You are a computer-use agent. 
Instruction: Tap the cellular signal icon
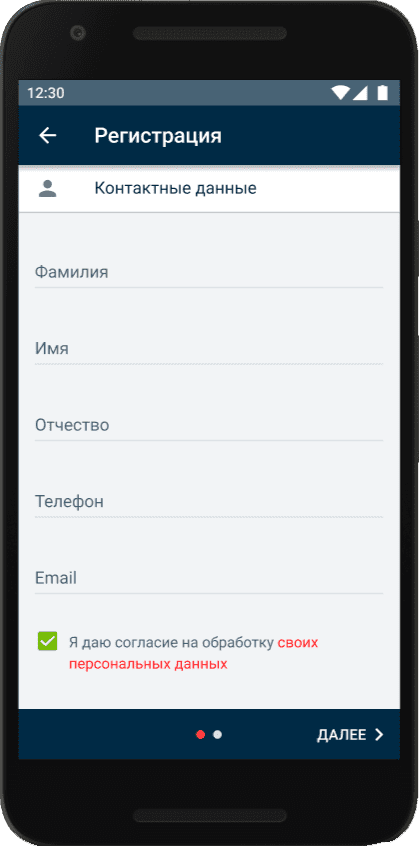pos(360,93)
